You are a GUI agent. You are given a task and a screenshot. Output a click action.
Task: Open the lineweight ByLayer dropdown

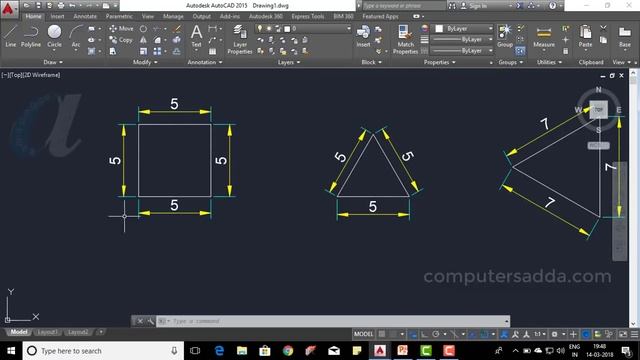(462, 40)
